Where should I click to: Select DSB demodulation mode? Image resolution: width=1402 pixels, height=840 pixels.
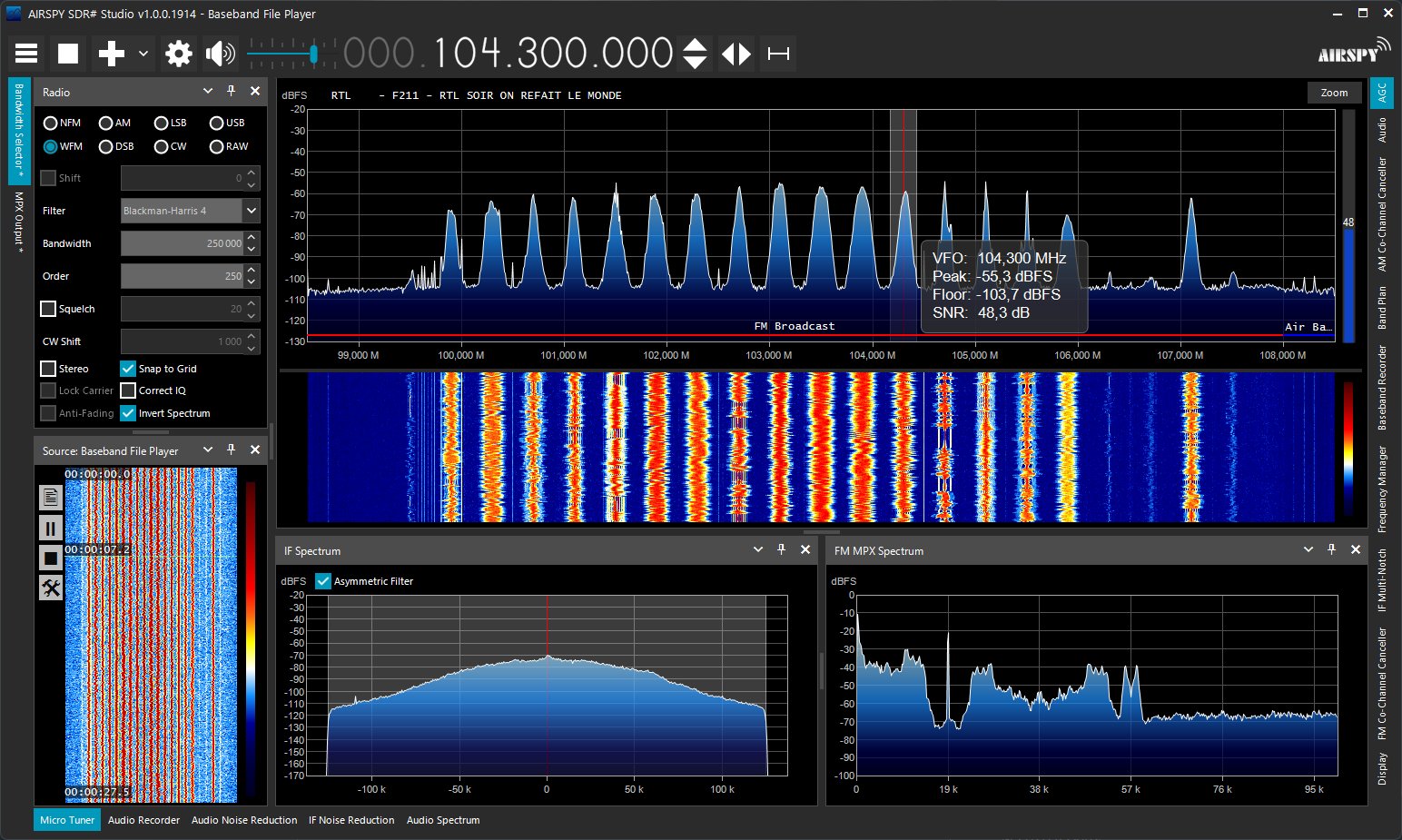coord(116,146)
